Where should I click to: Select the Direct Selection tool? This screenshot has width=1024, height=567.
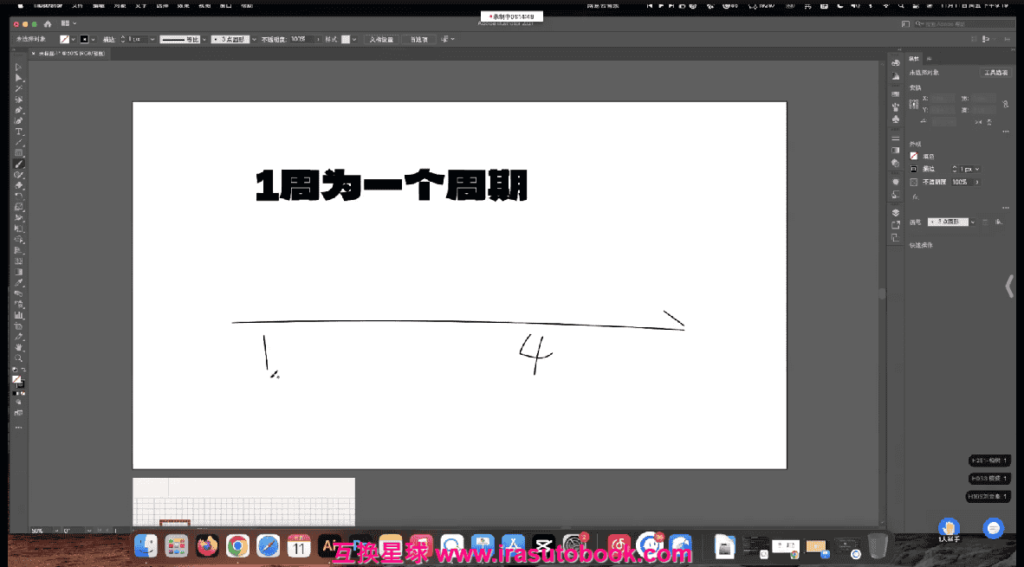(18, 78)
